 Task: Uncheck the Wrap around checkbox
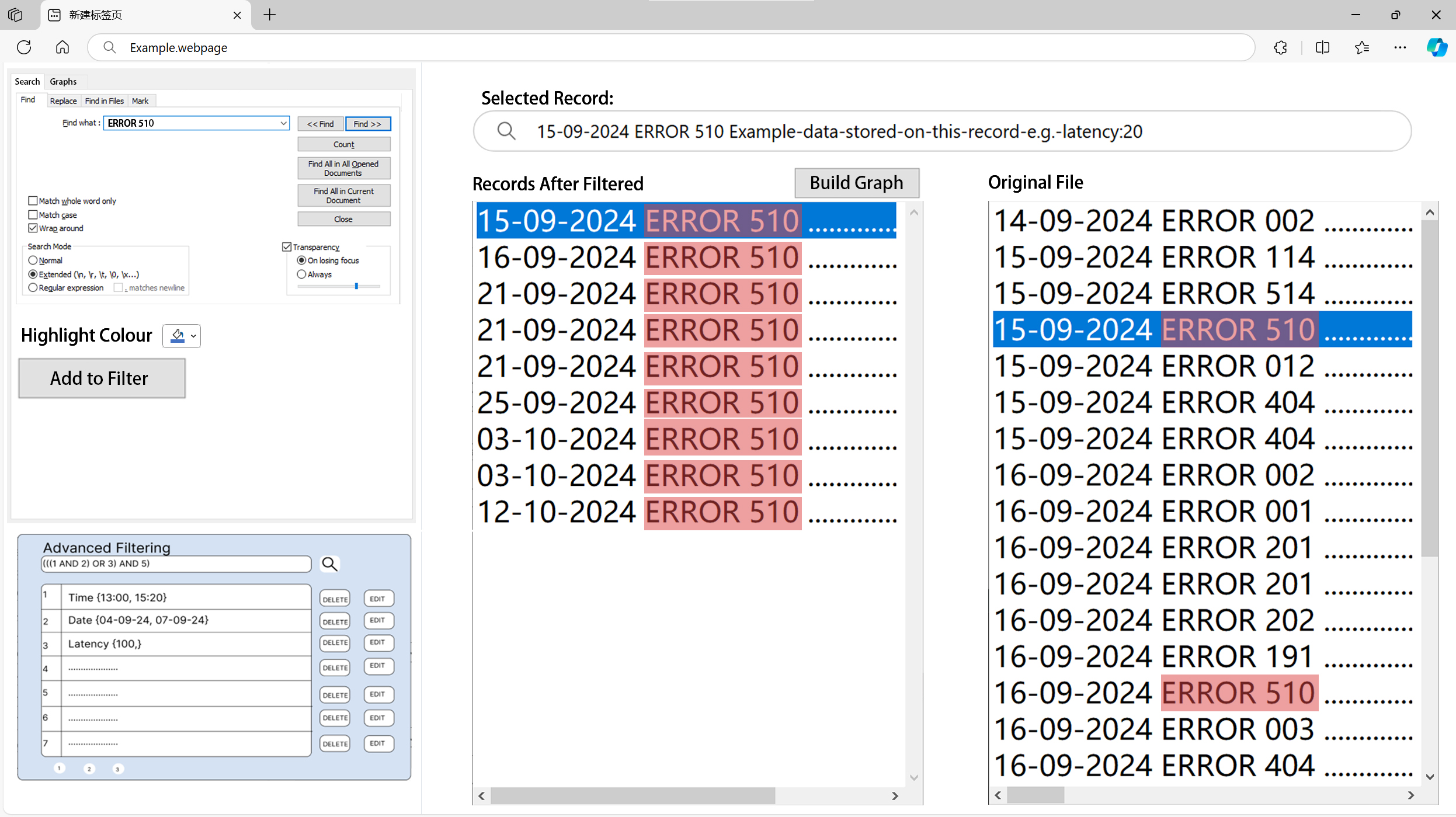pyautogui.click(x=33, y=228)
